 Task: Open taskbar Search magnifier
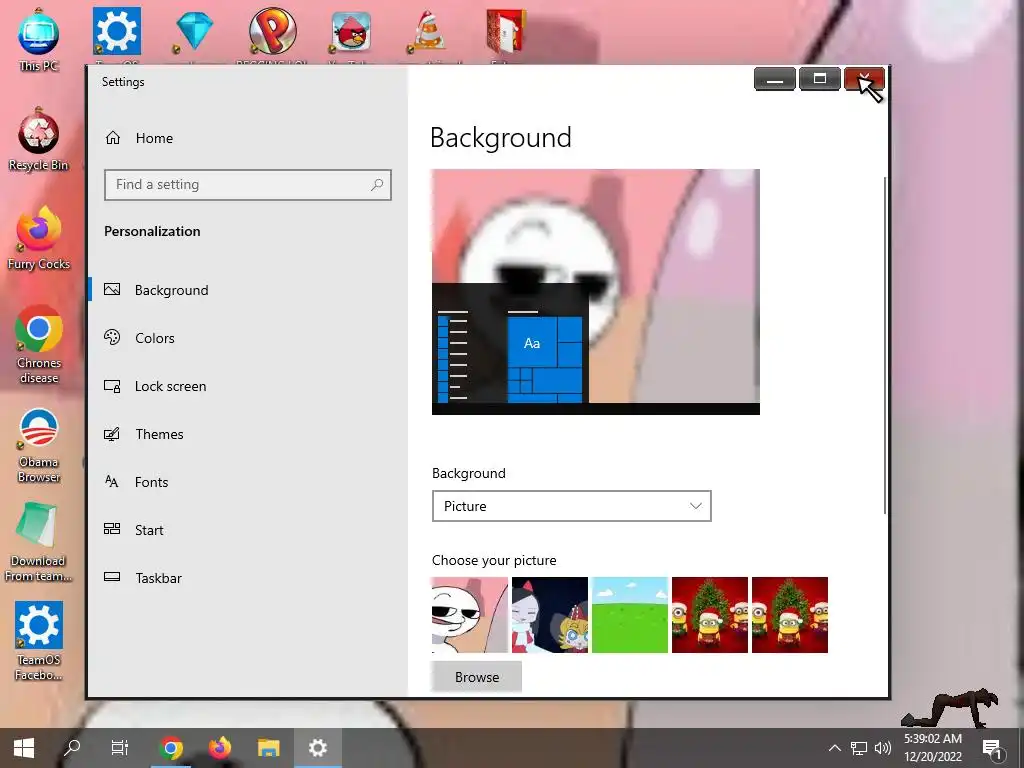point(72,748)
